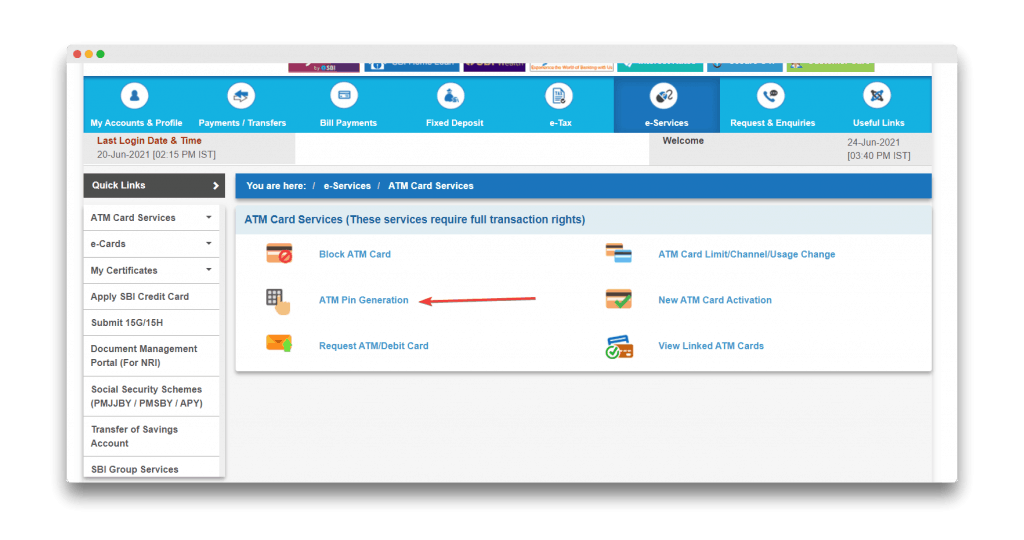
Task: Open Useful Links menu label
Action: click(878, 123)
